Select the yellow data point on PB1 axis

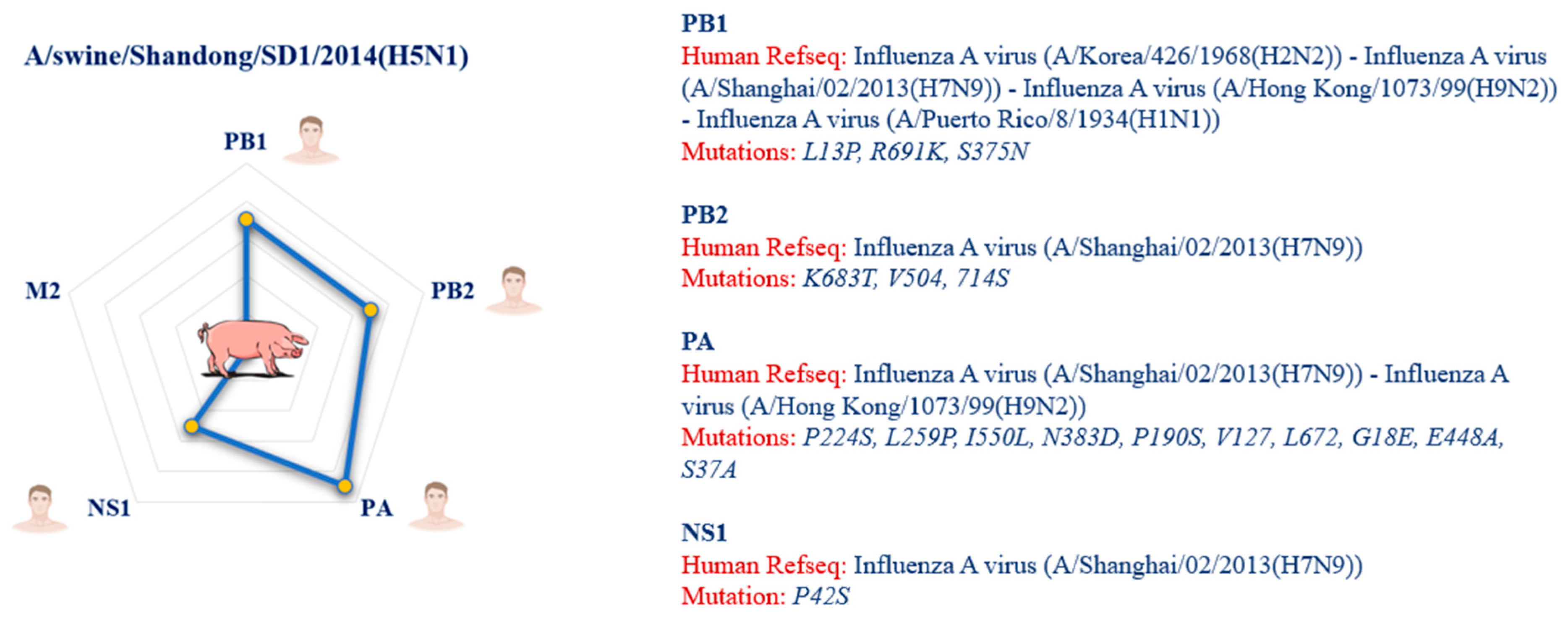click(x=246, y=219)
